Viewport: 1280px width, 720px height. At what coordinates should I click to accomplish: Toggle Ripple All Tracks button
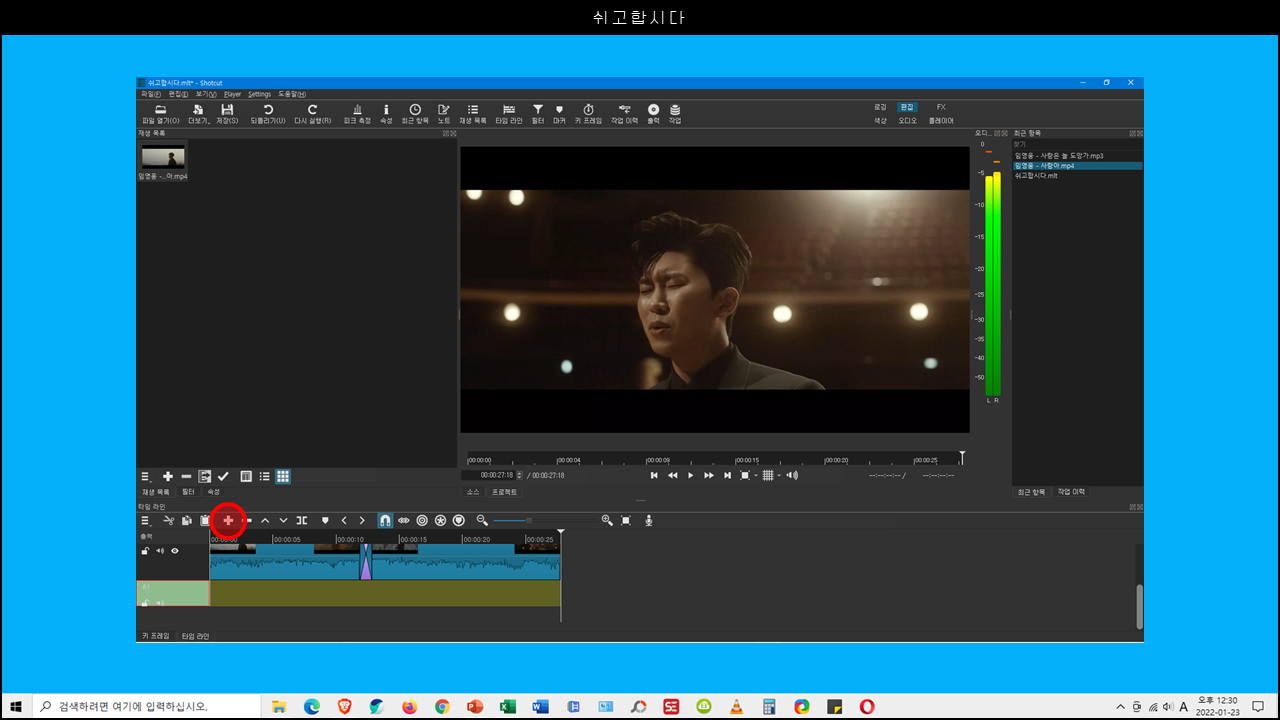tap(440, 520)
